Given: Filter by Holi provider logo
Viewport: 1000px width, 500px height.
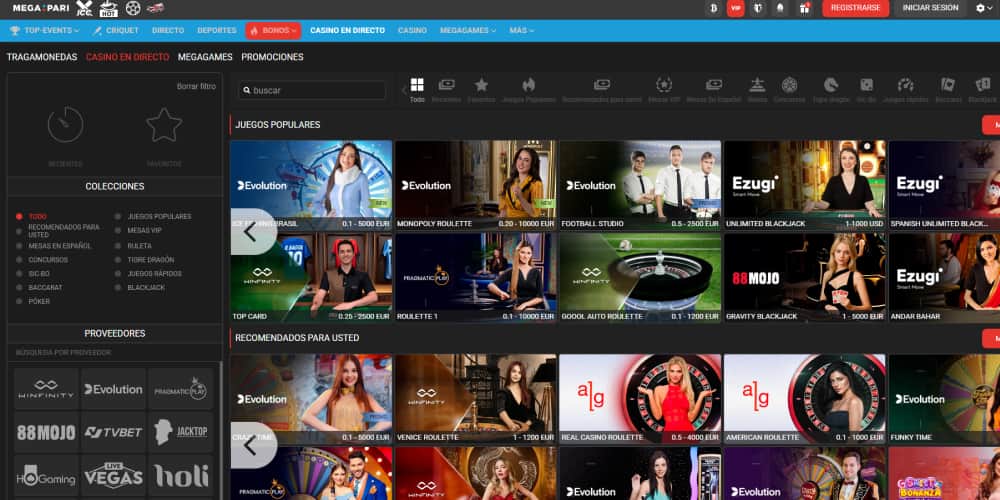Looking at the screenshot, I should click(x=180, y=476).
